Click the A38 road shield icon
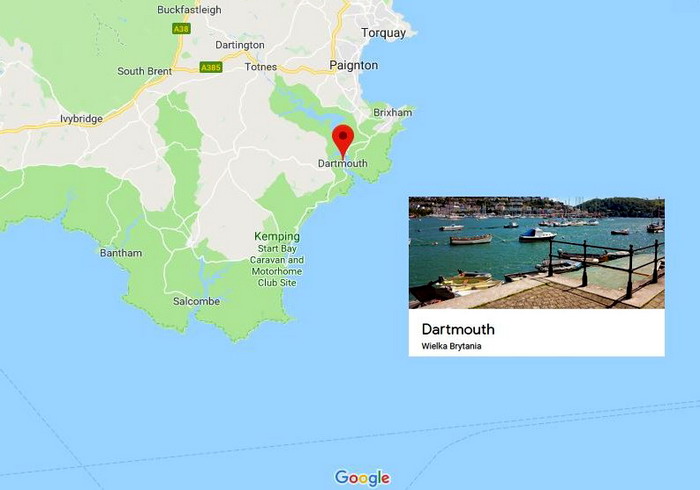Viewport: 700px width, 490px height. click(x=181, y=29)
